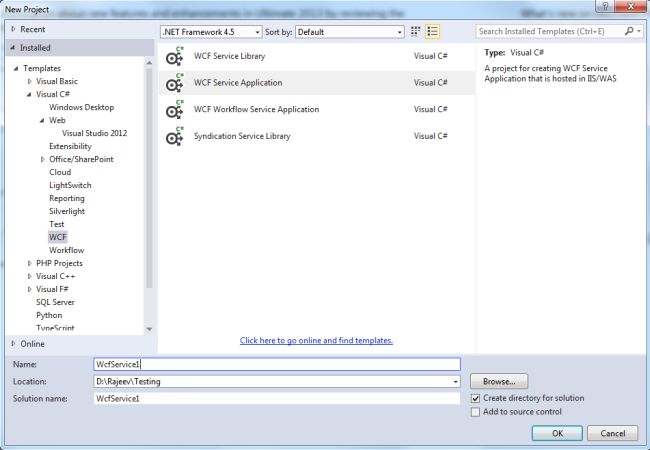This screenshot has width=650, height=450.
Task: Click the project Name input field
Action: point(277,364)
